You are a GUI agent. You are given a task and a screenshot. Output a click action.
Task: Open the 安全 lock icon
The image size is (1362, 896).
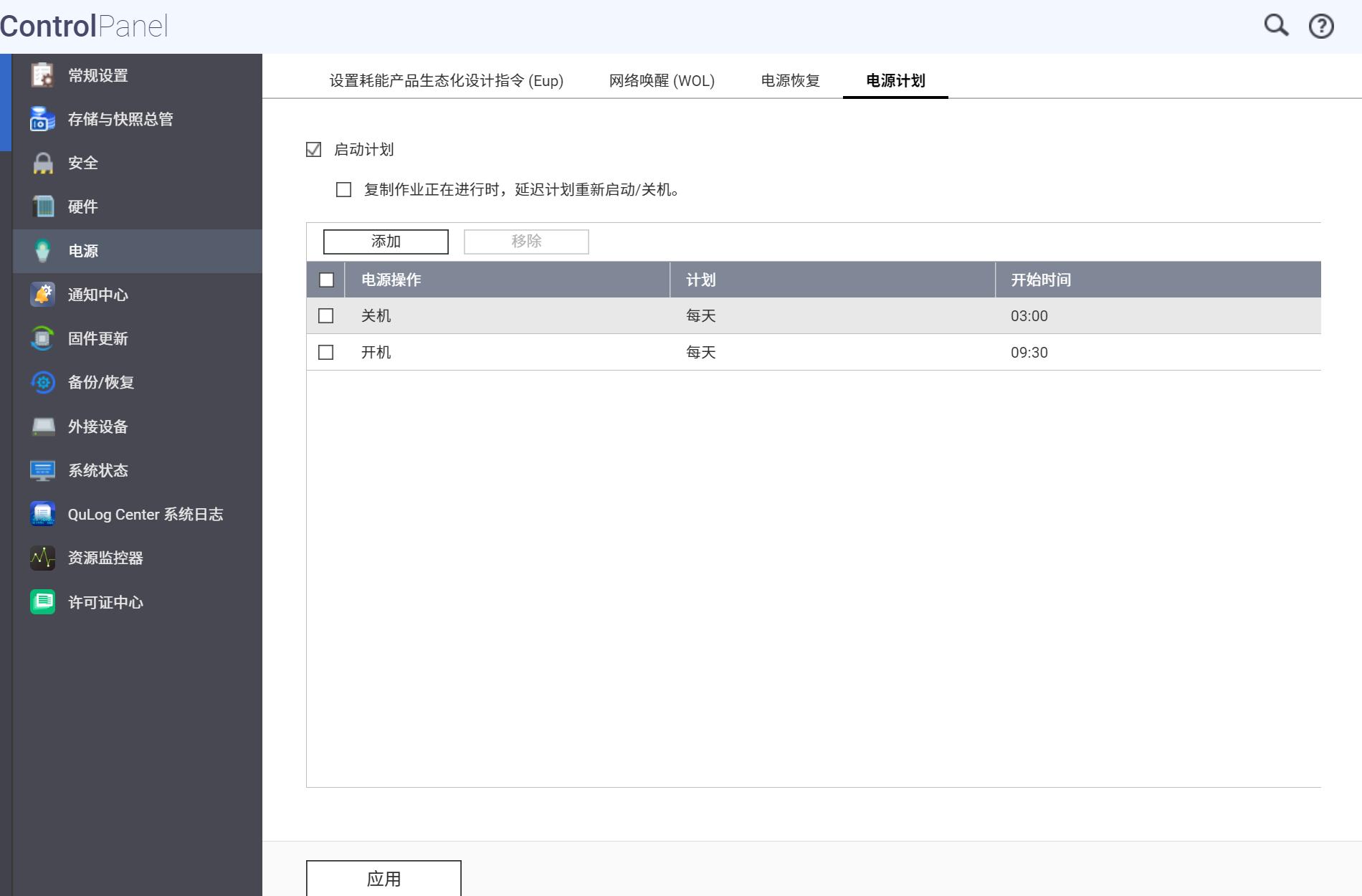pos(42,163)
